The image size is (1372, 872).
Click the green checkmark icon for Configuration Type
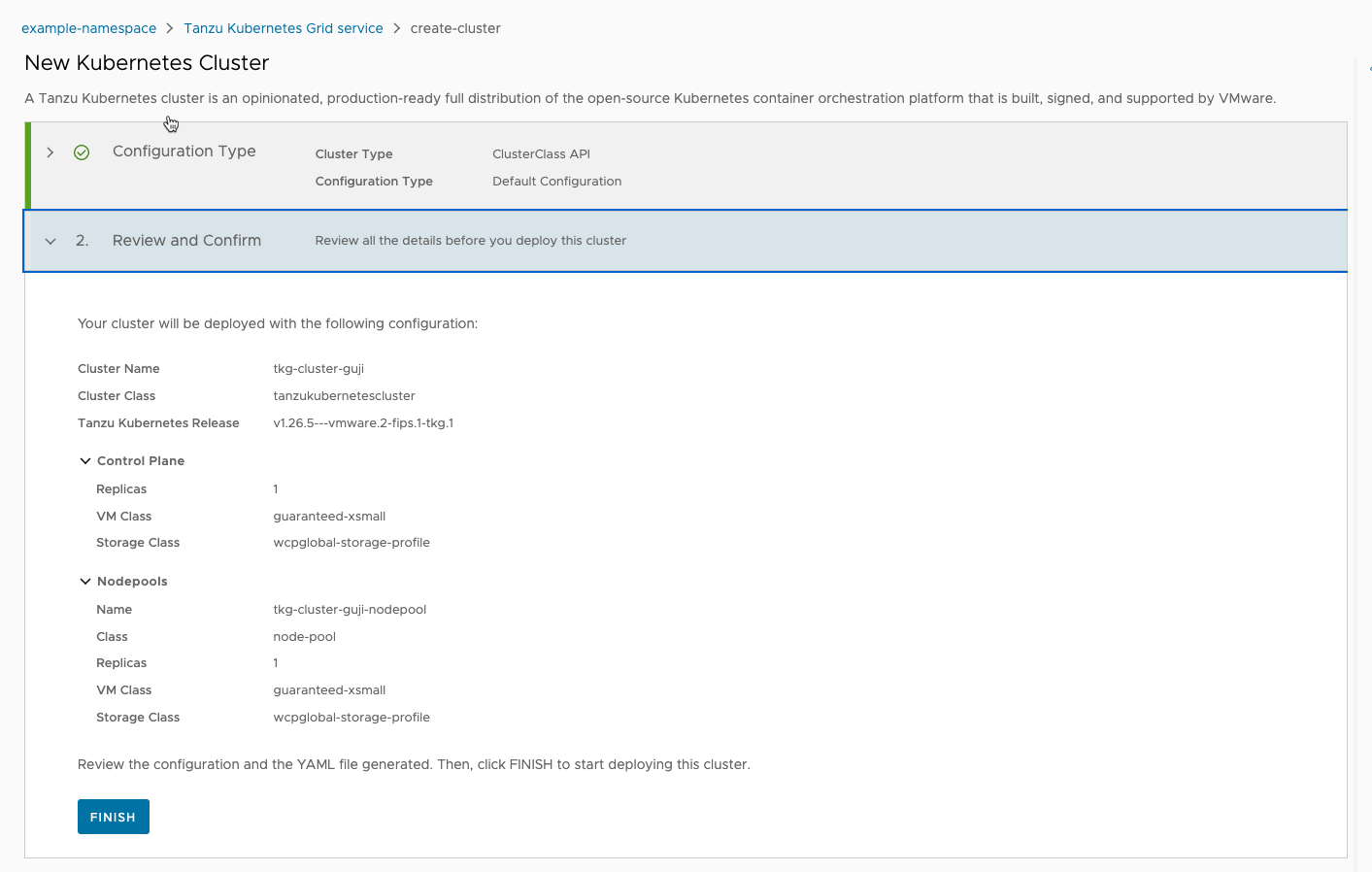point(82,152)
